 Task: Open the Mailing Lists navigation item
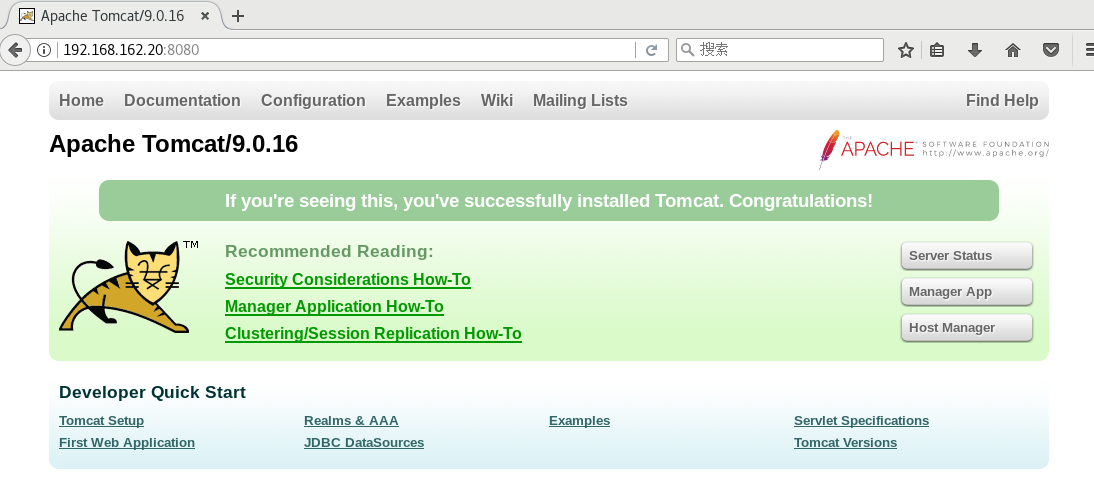580,100
